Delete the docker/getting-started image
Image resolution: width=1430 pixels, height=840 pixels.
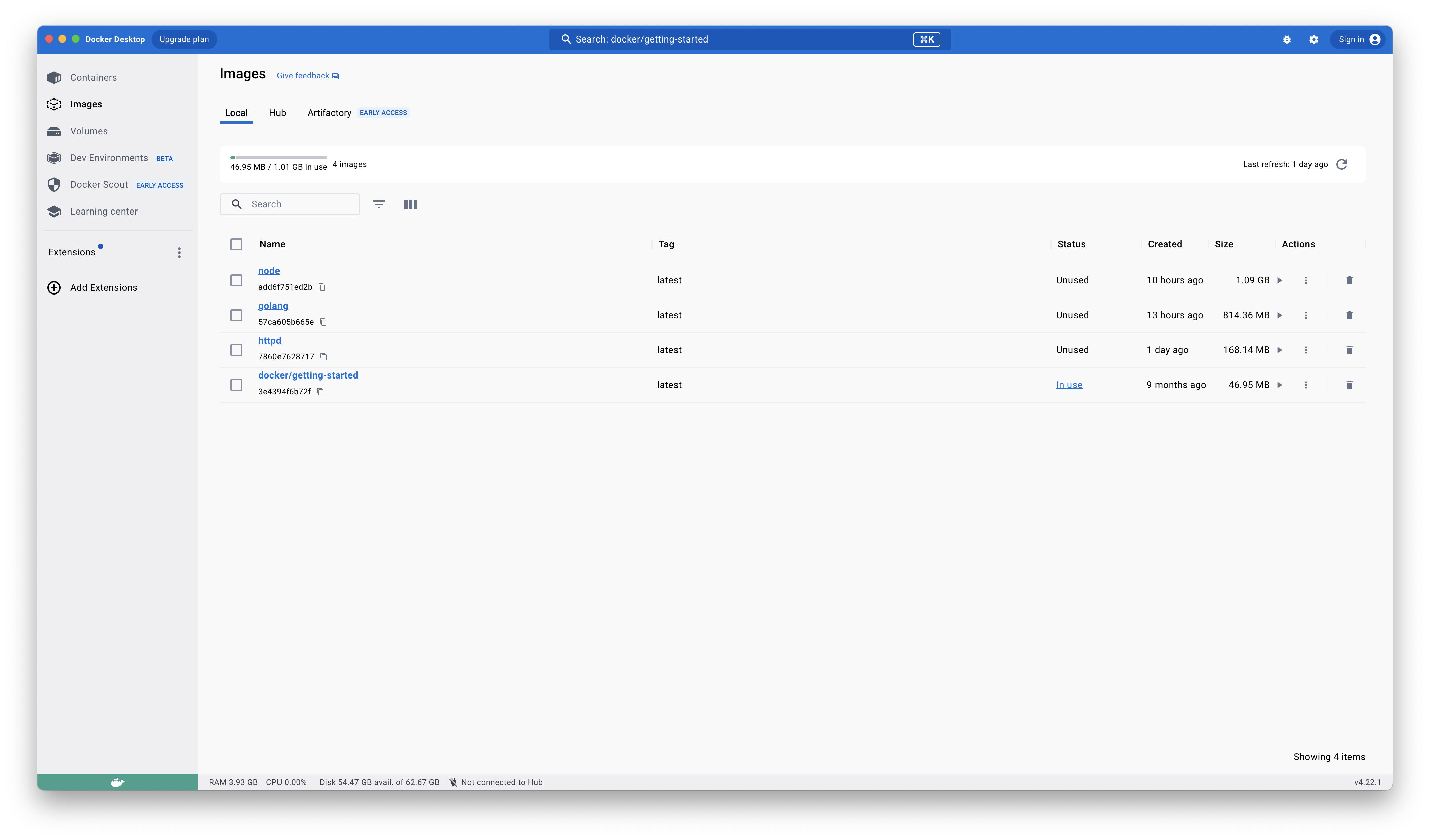tap(1349, 385)
